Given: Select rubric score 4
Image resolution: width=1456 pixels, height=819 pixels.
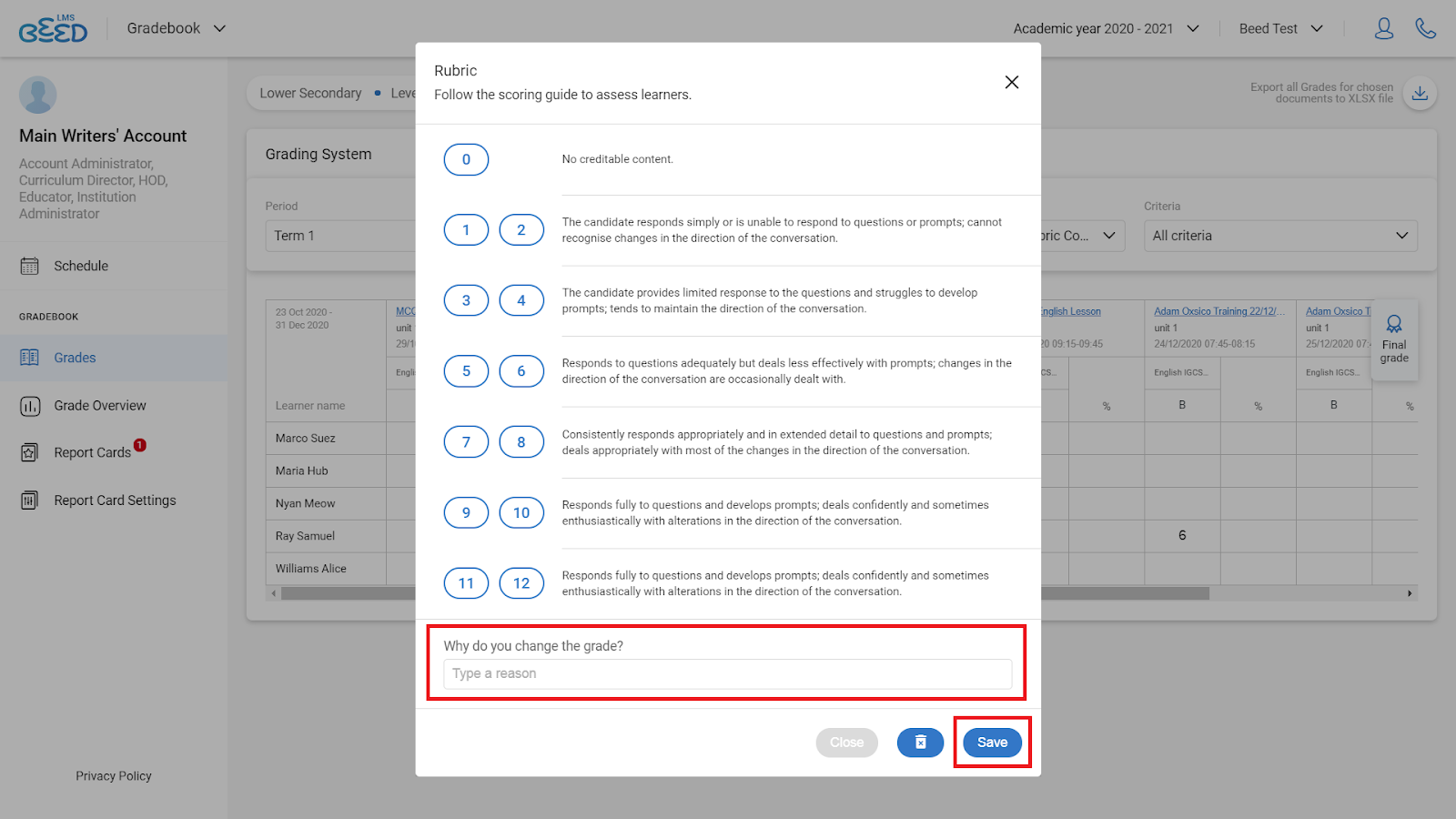Looking at the screenshot, I should click(521, 300).
